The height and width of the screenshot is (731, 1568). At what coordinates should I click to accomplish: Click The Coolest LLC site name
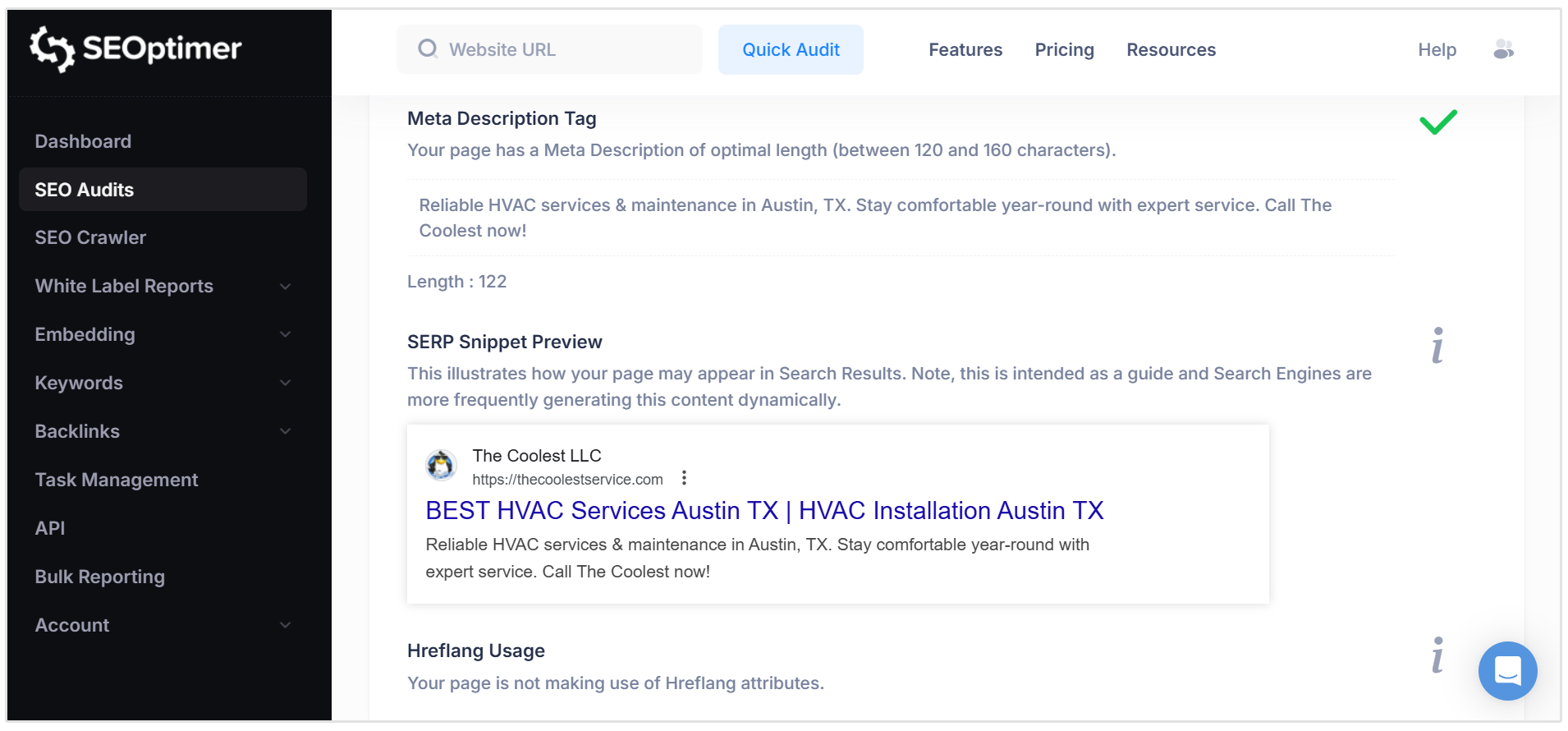pyautogui.click(x=537, y=455)
